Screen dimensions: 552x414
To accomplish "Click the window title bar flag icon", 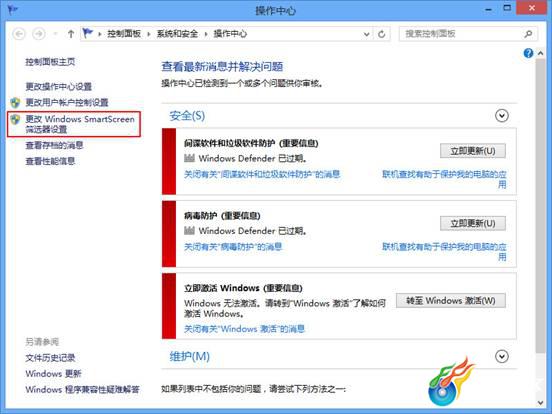I will 12,10.
